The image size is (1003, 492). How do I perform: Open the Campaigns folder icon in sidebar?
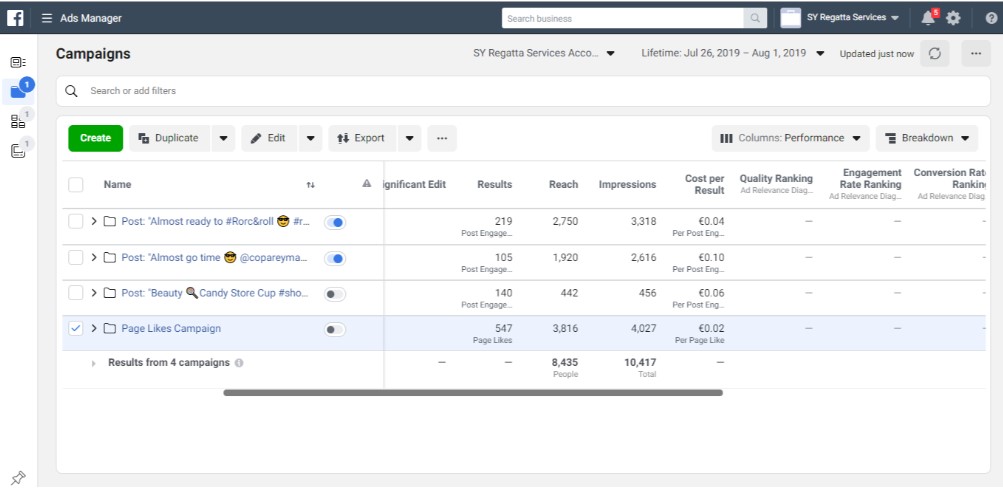point(18,92)
